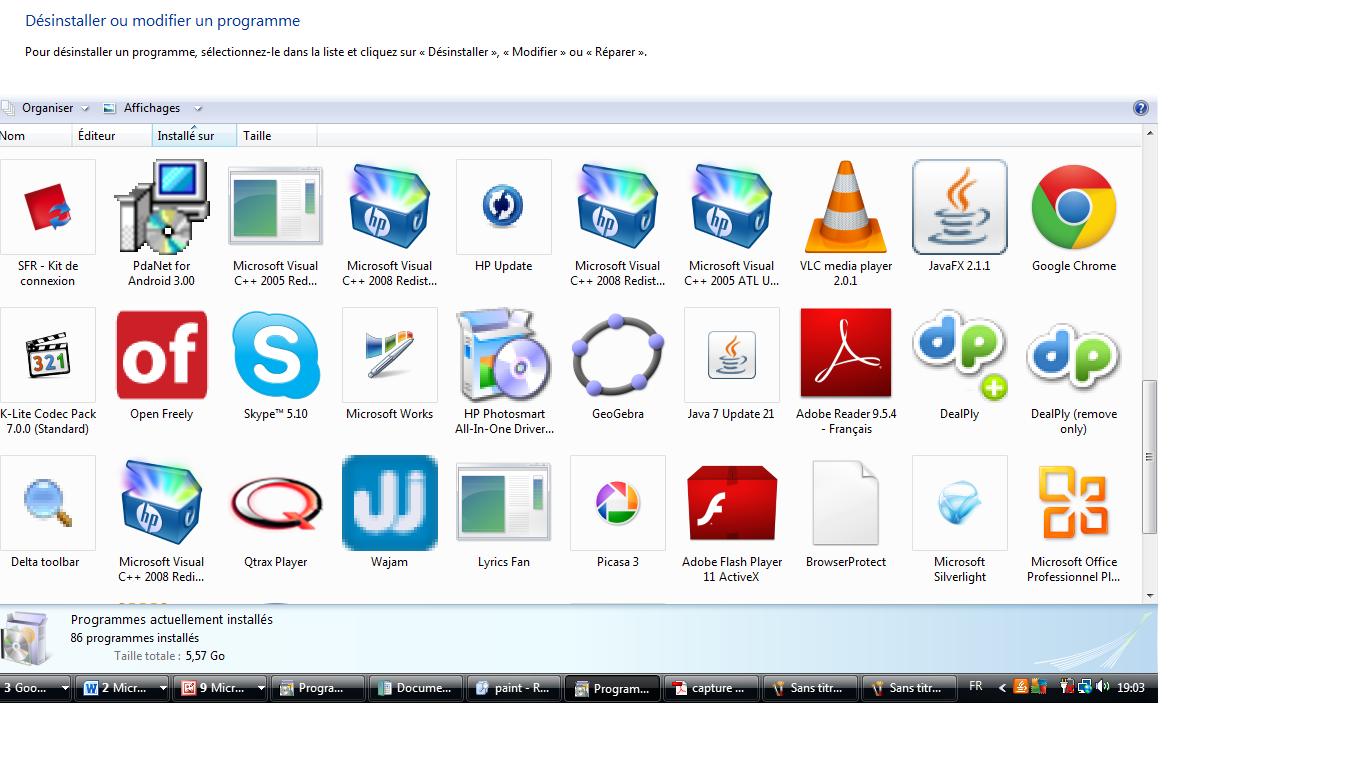Click the FR language indicator in taskbar

coord(976,686)
